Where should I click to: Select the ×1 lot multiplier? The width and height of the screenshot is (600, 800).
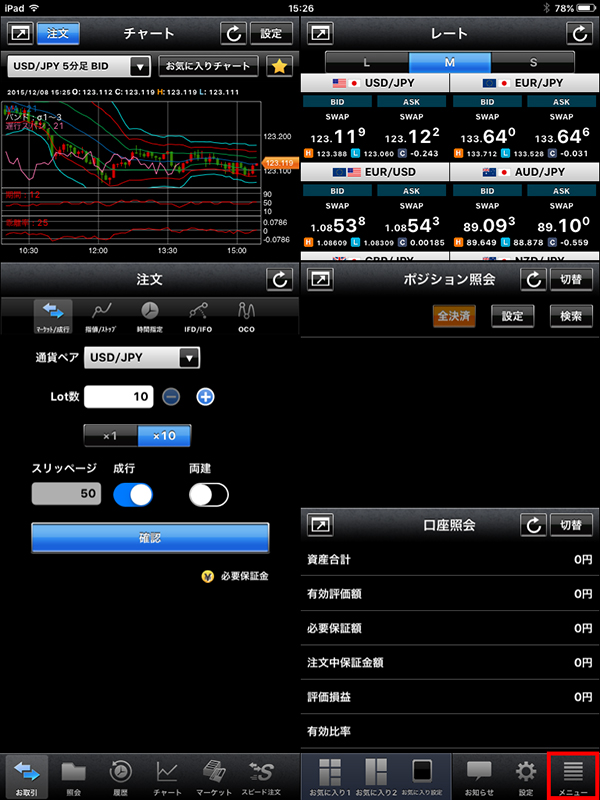(x=110, y=436)
